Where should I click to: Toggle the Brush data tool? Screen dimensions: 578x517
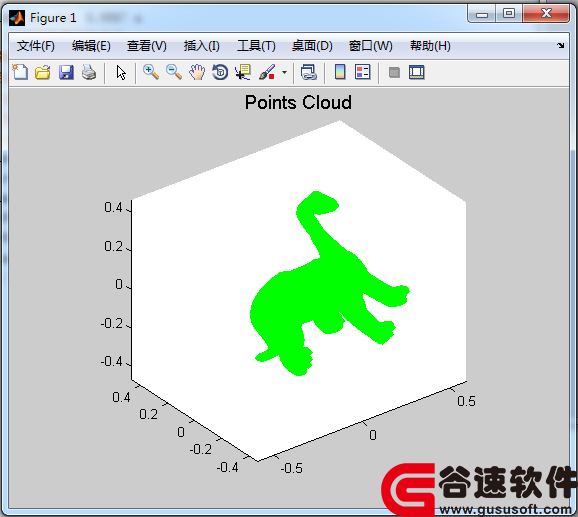pos(267,72)
